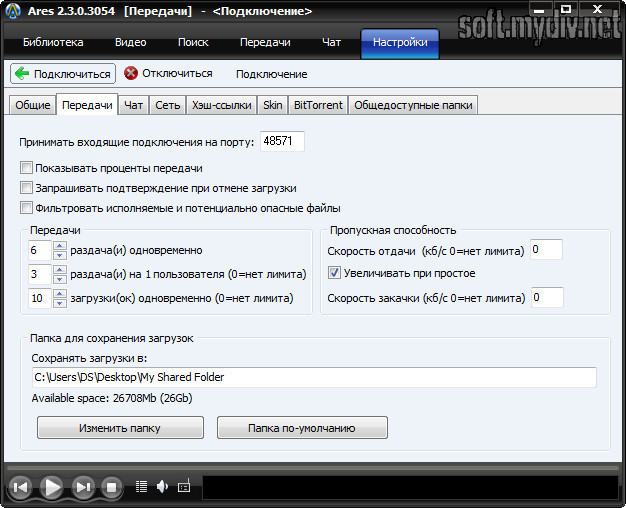This screenshot has height=508, width=626.
Task: Click the Подключение status label
Action: click(271, 74)
